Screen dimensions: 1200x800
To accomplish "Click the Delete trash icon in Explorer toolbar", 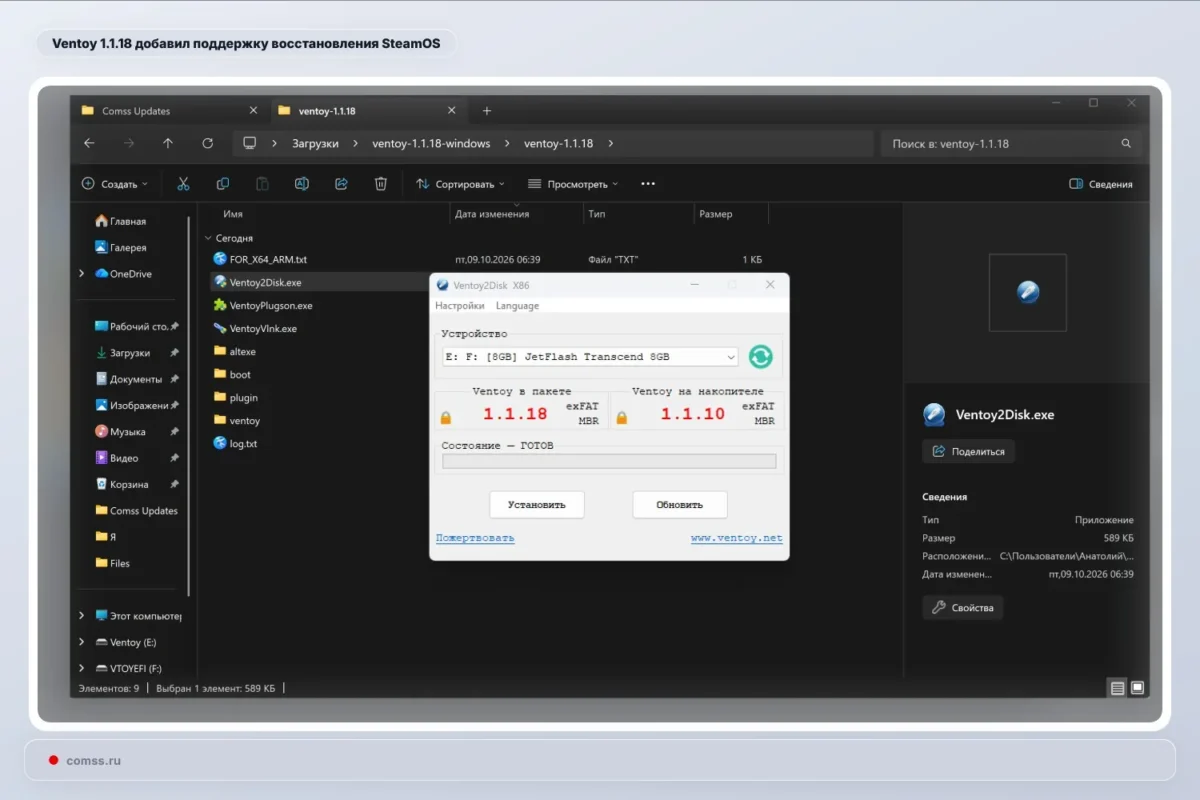I will 381,184.
